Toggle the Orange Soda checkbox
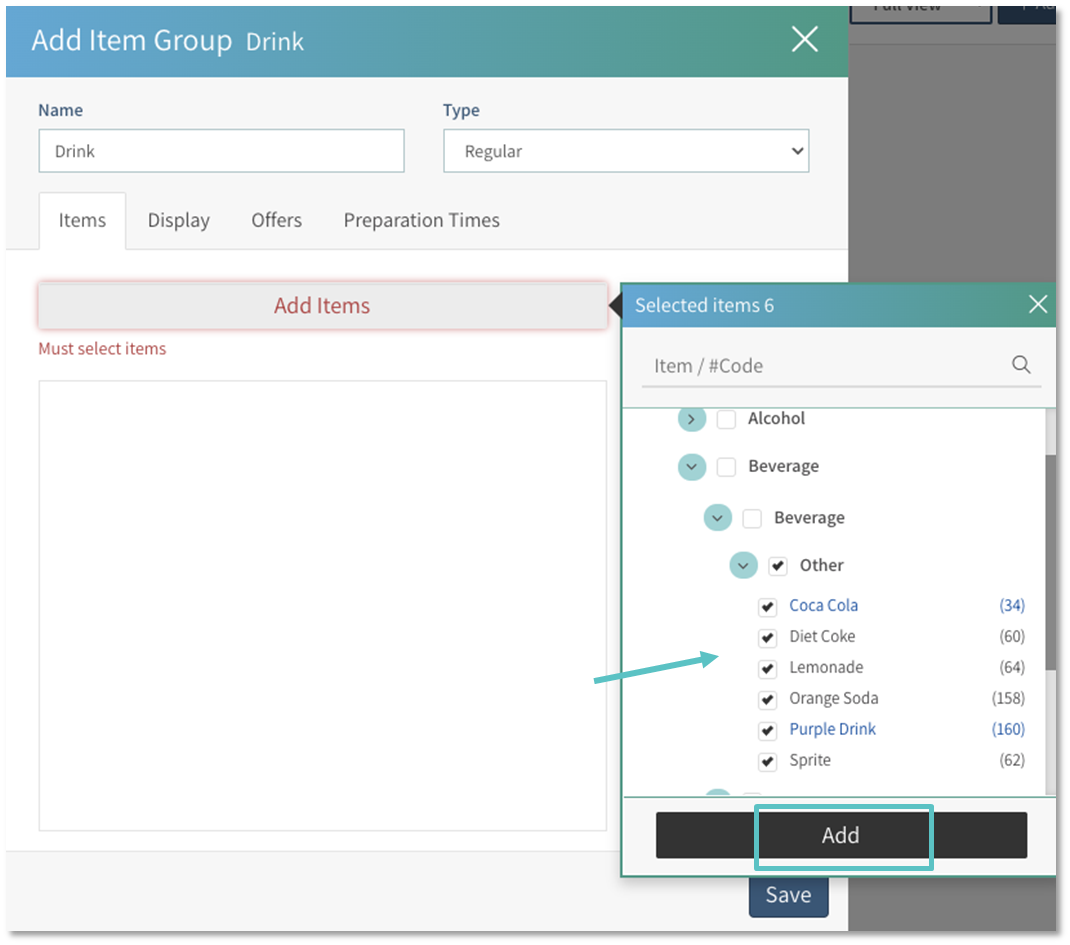The image size is (1070, 945). pos(767,699)
